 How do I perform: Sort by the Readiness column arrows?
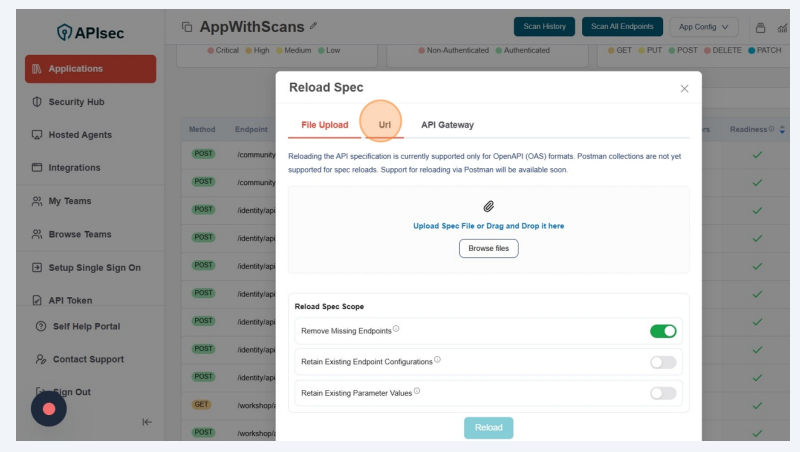point(782,130)
